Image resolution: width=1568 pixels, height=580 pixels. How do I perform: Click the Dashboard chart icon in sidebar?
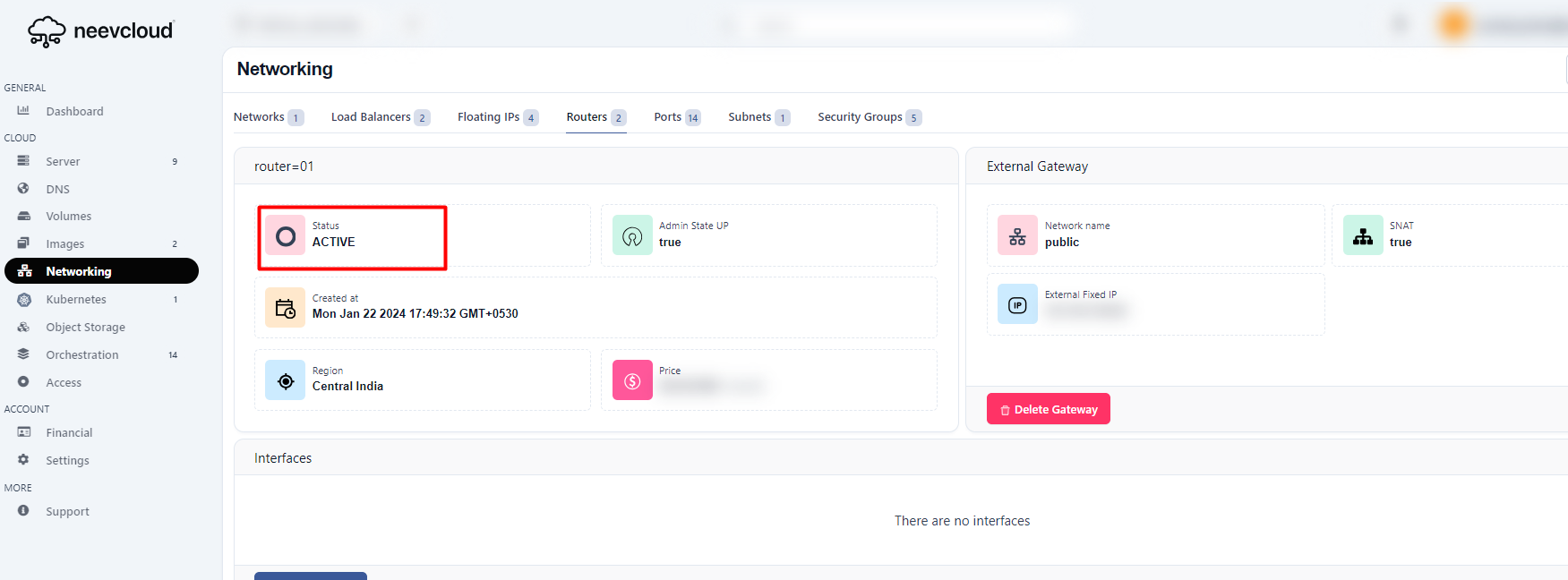coord(23,111)
